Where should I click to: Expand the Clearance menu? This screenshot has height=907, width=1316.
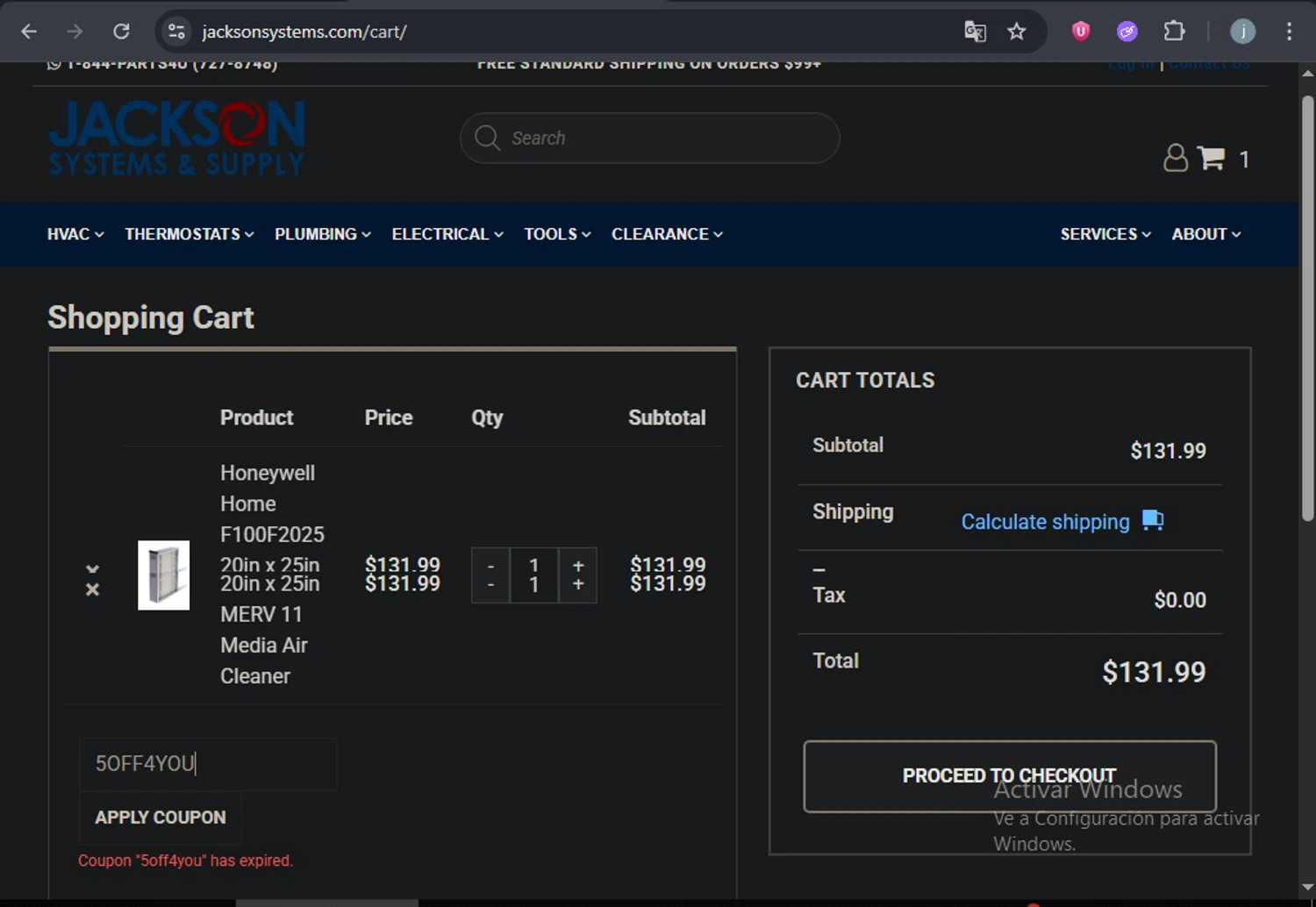click(667, 234)
